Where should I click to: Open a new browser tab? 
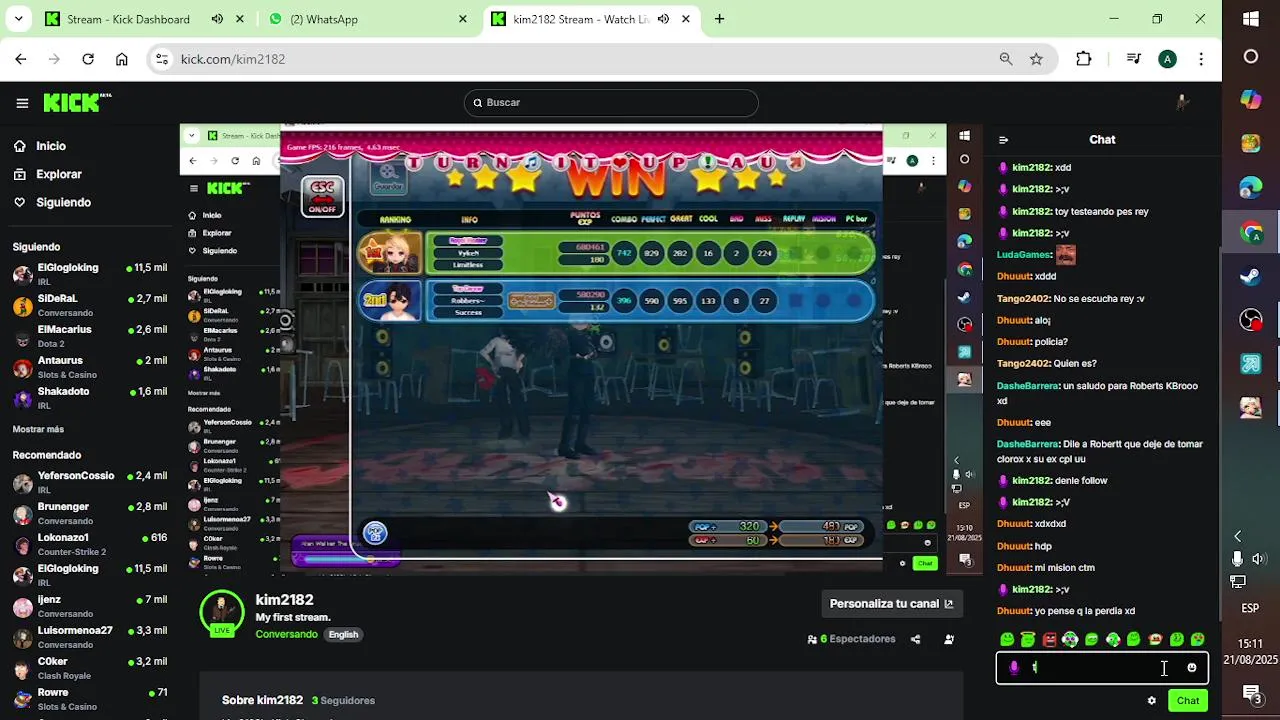(x=719, y=19)
